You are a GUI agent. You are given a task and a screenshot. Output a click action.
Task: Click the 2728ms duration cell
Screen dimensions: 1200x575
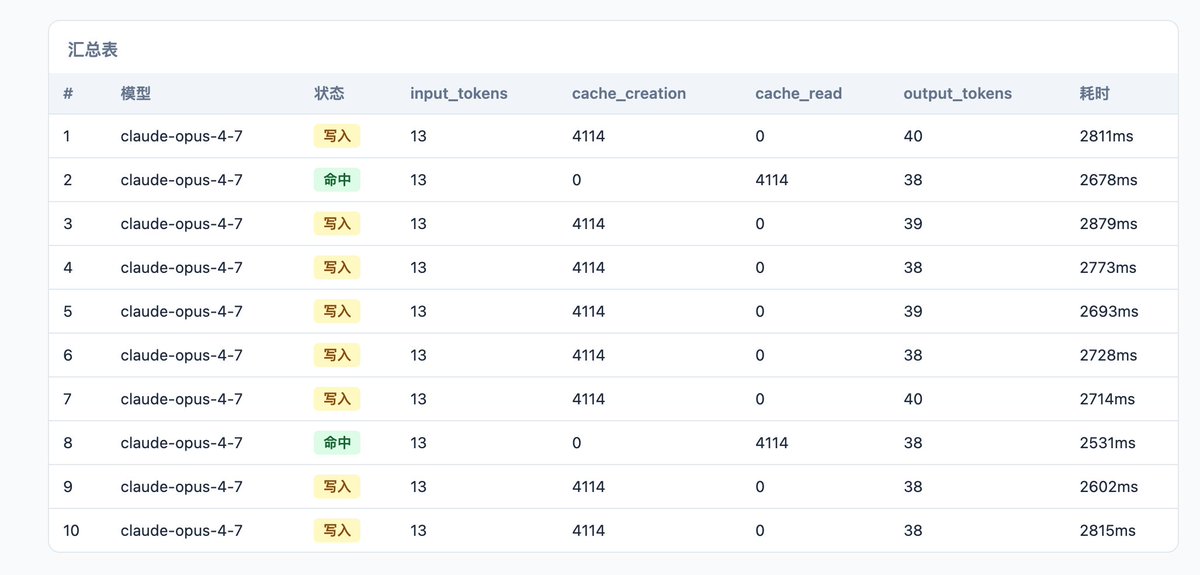1108,355
